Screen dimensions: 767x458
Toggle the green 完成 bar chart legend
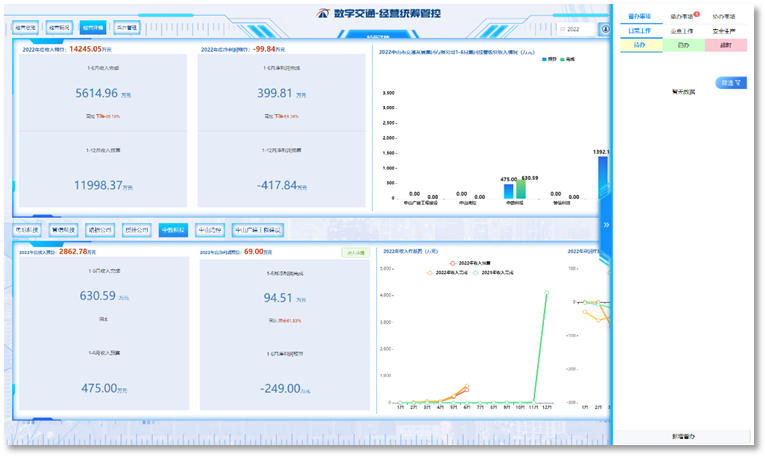click(567, 59)
